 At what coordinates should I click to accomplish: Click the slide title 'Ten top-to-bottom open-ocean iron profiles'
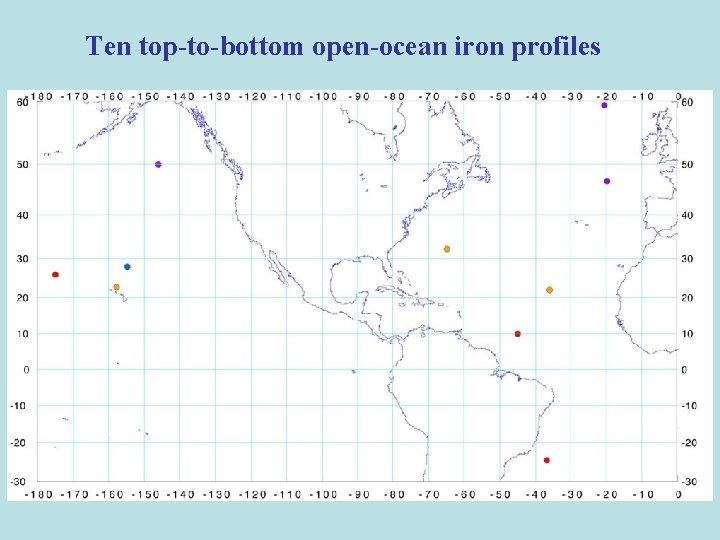[343, 47]
